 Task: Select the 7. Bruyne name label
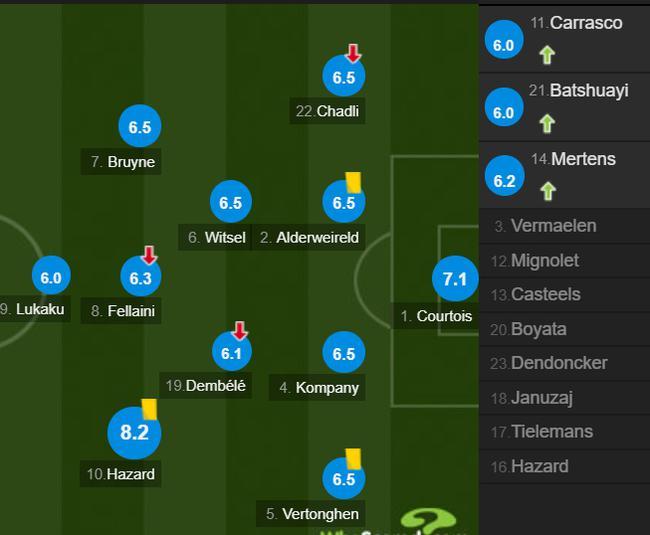(x=121, y=162)
